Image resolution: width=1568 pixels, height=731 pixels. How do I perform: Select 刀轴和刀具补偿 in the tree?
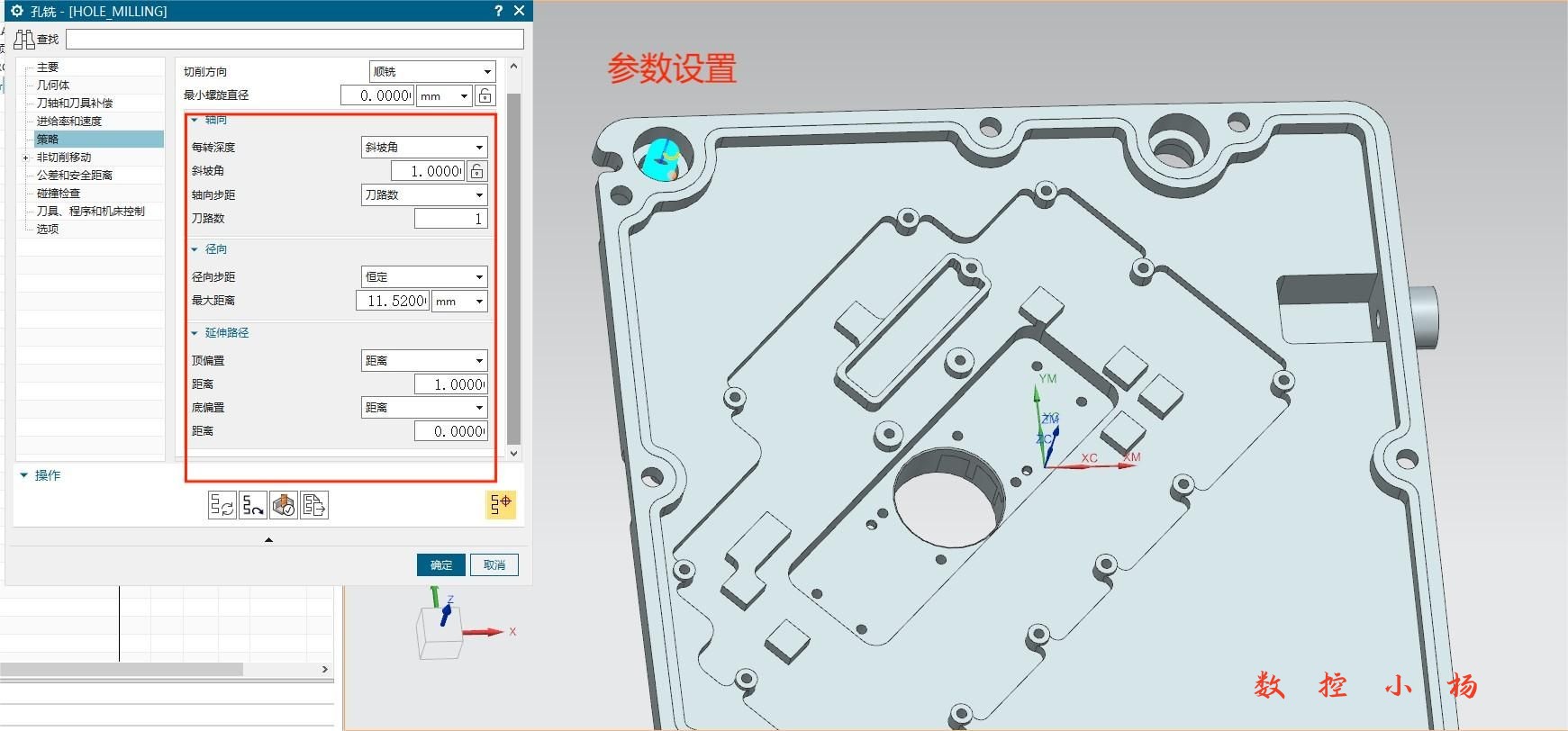click(x=75, y=104)
